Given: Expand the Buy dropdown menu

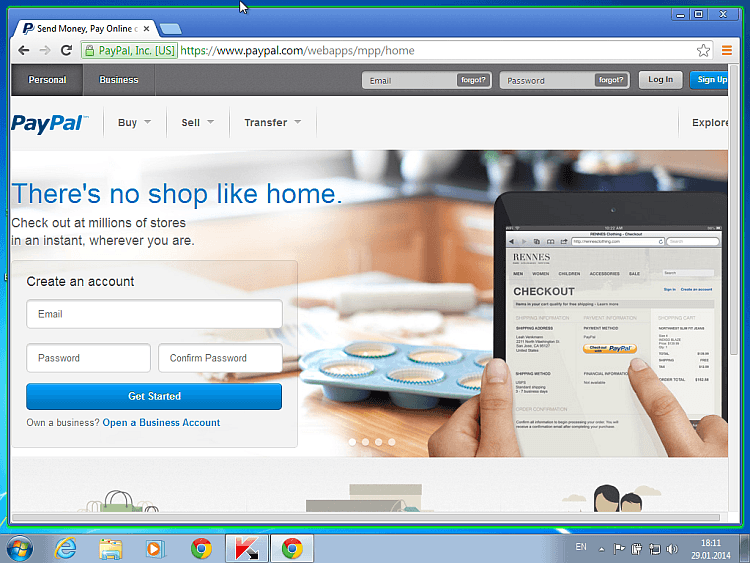Looking at the screenshot, I should (x=134, y=122).
